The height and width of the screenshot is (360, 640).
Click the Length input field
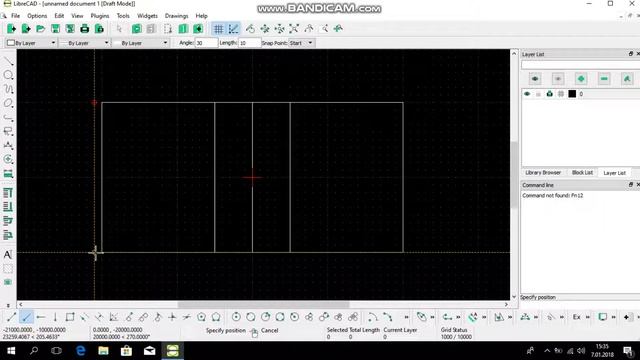coord(249,43)
